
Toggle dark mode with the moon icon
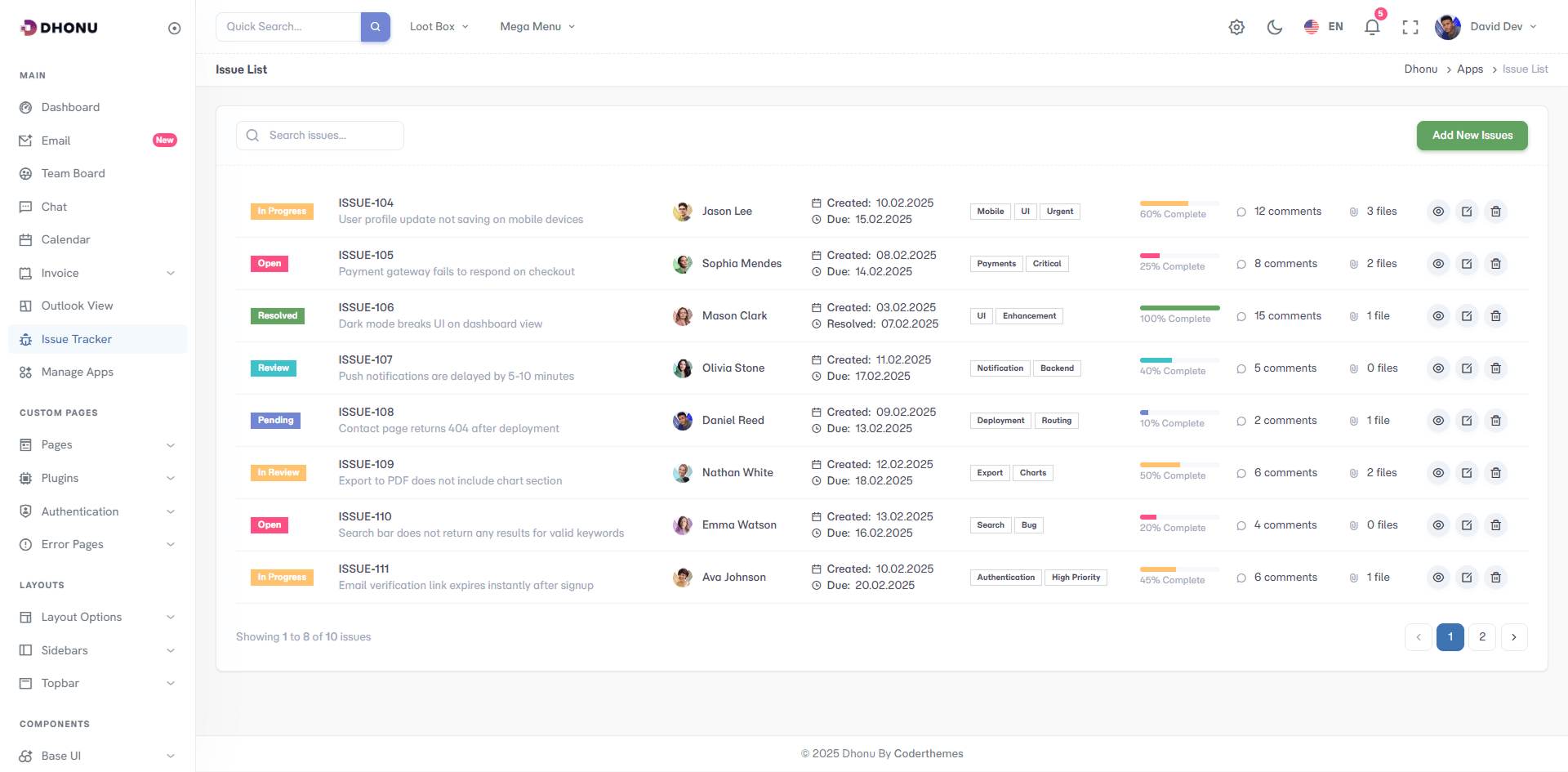(1274, 27)
